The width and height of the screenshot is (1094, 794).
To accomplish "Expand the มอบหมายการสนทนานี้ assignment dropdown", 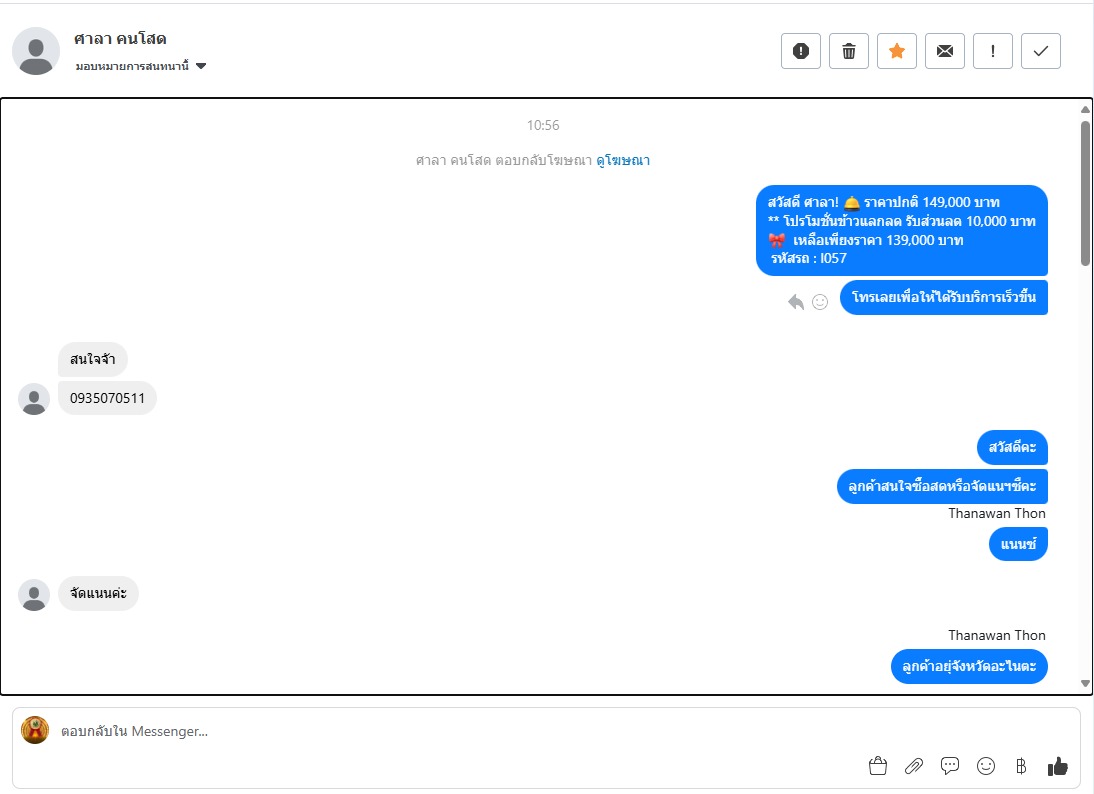I will [x=141, y=66].
